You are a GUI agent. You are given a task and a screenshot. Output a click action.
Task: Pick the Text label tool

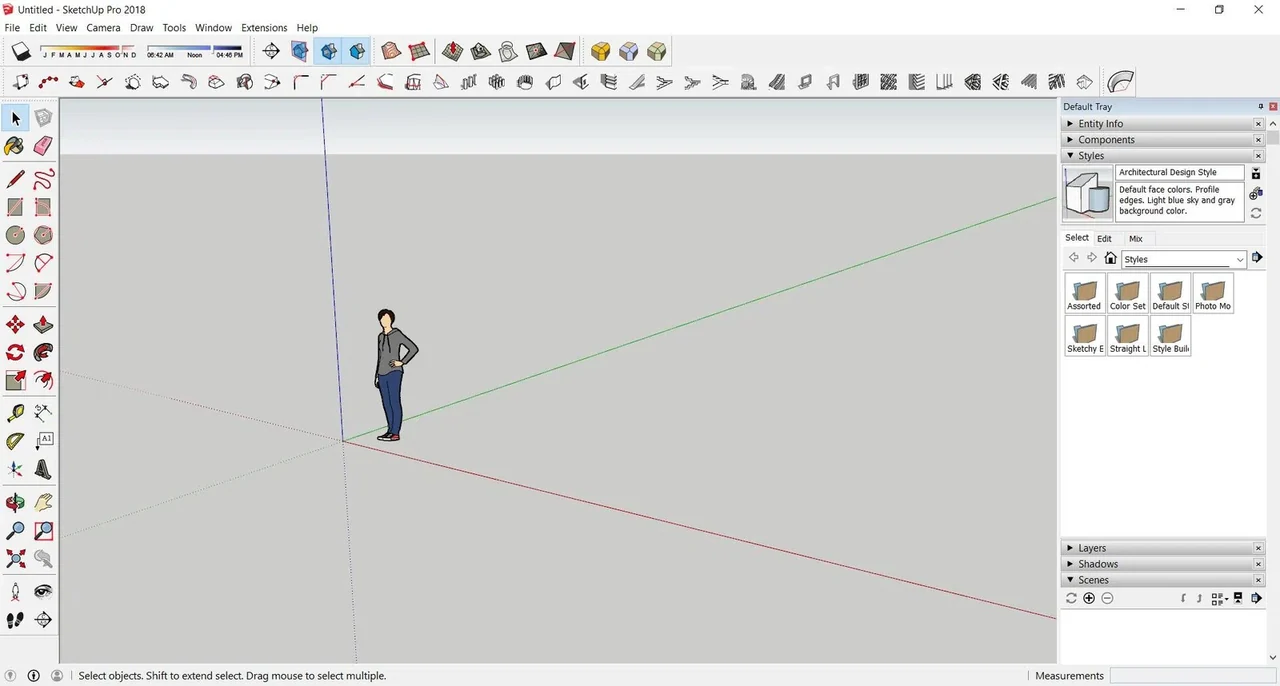coord(43,441)
